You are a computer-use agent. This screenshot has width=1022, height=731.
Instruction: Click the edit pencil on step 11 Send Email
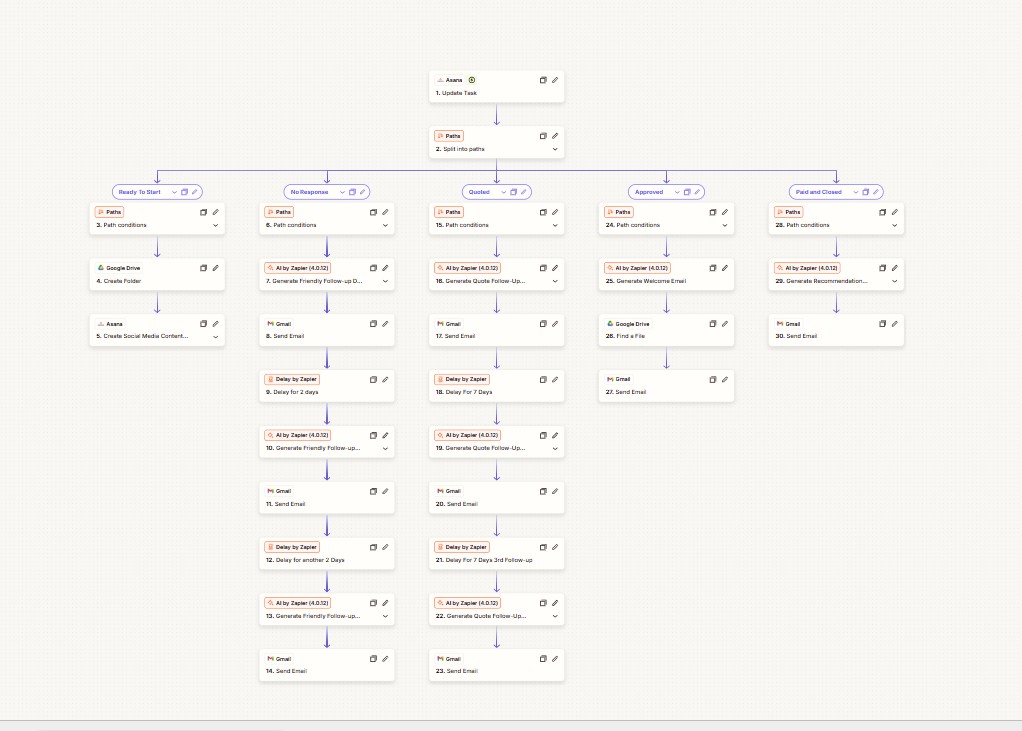pyautogui.click(x=386, y=491)
